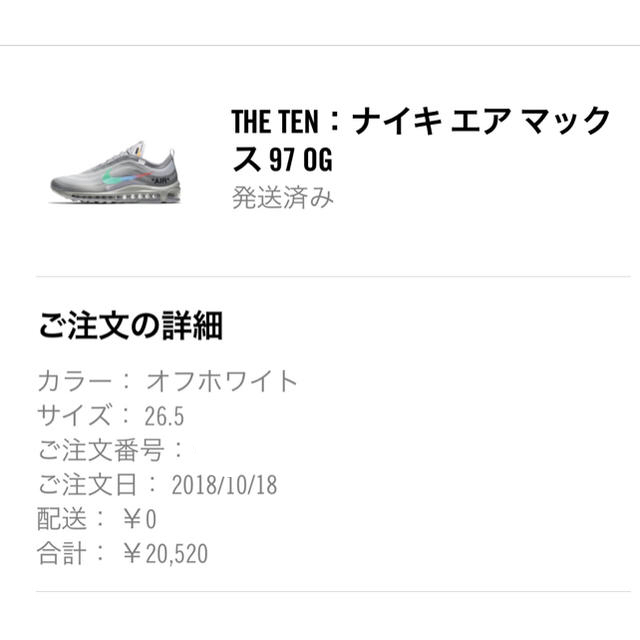Click the 26.5 size value
640x640 pixels.
[164, 416]
